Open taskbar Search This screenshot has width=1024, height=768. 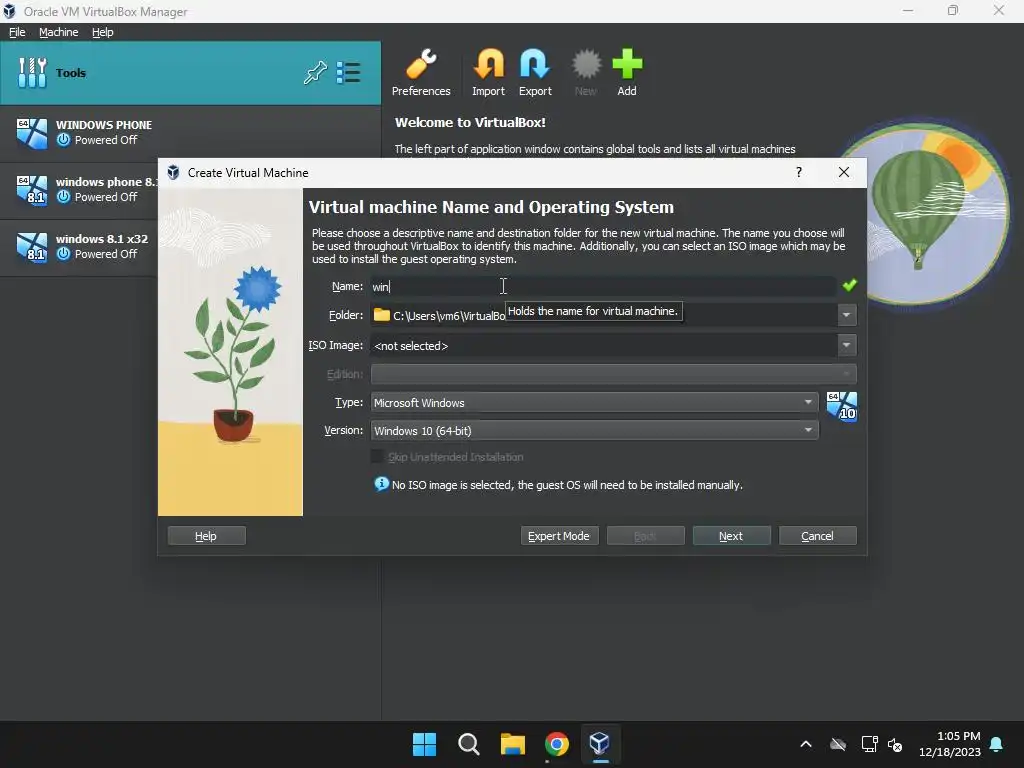click(x=468, y=744)
